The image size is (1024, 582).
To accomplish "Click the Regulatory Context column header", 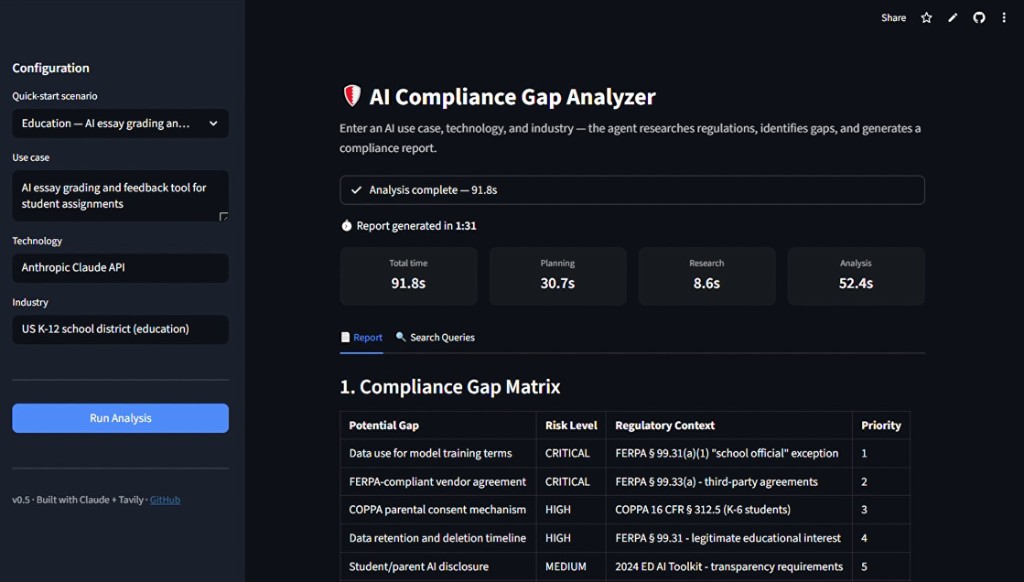I will point(729,425).
